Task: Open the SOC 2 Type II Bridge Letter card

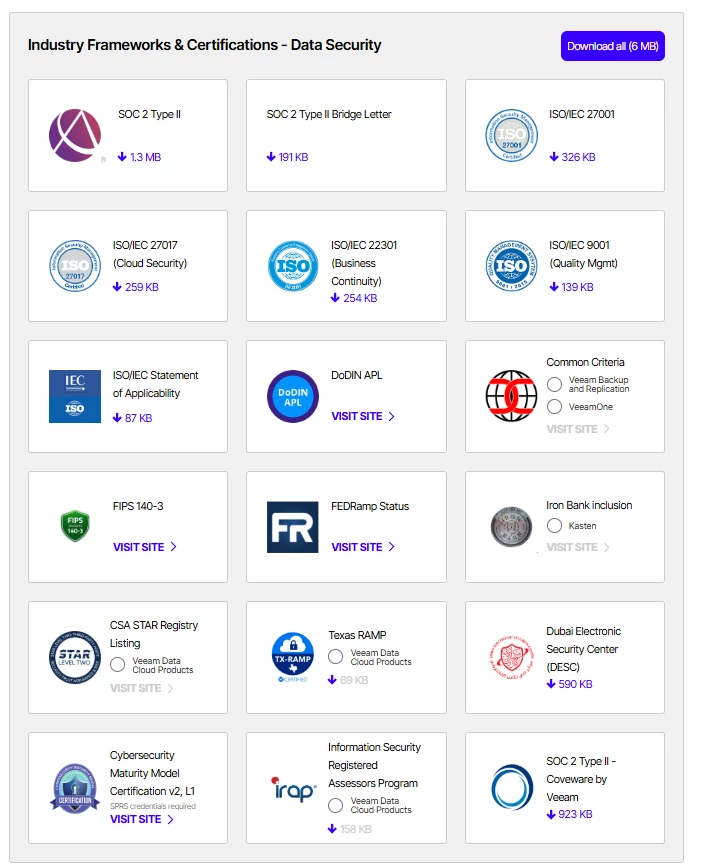Action: pyautogui.click(x=346, y=135)
